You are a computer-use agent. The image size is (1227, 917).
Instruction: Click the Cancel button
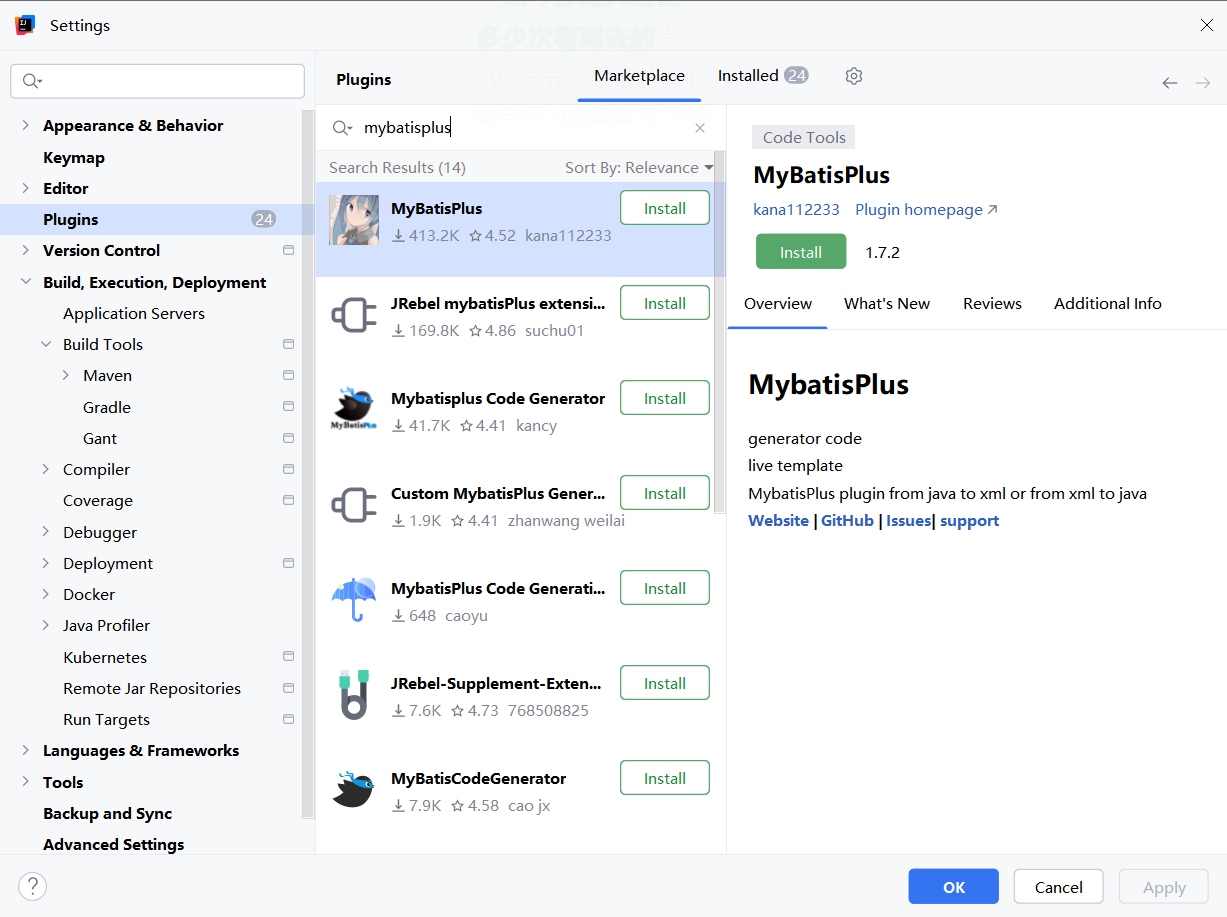[x=1059, y=887]
